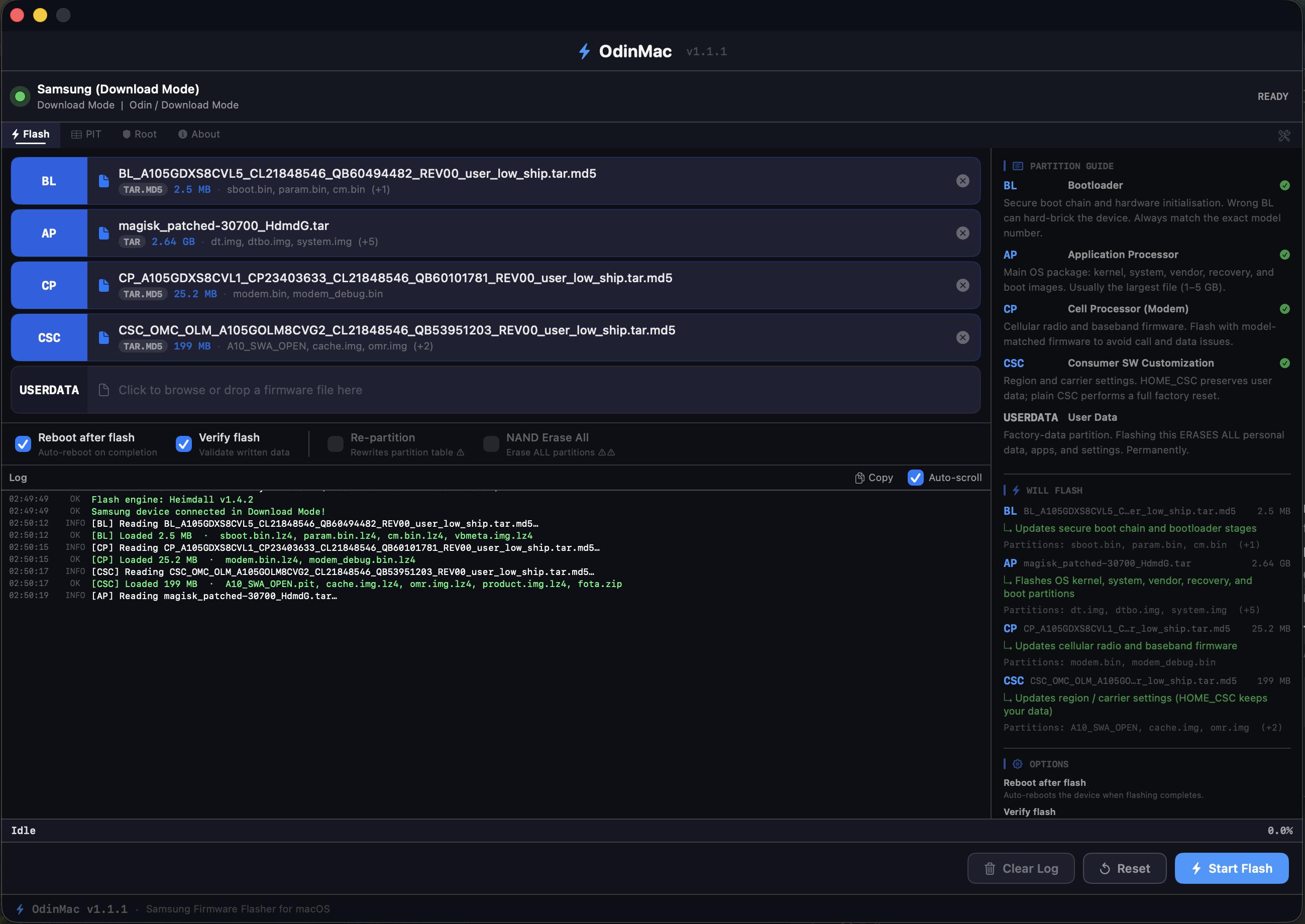Click the Clear Log button
The height and width of the screenshot is (924, 1305).
point(1021,868)
